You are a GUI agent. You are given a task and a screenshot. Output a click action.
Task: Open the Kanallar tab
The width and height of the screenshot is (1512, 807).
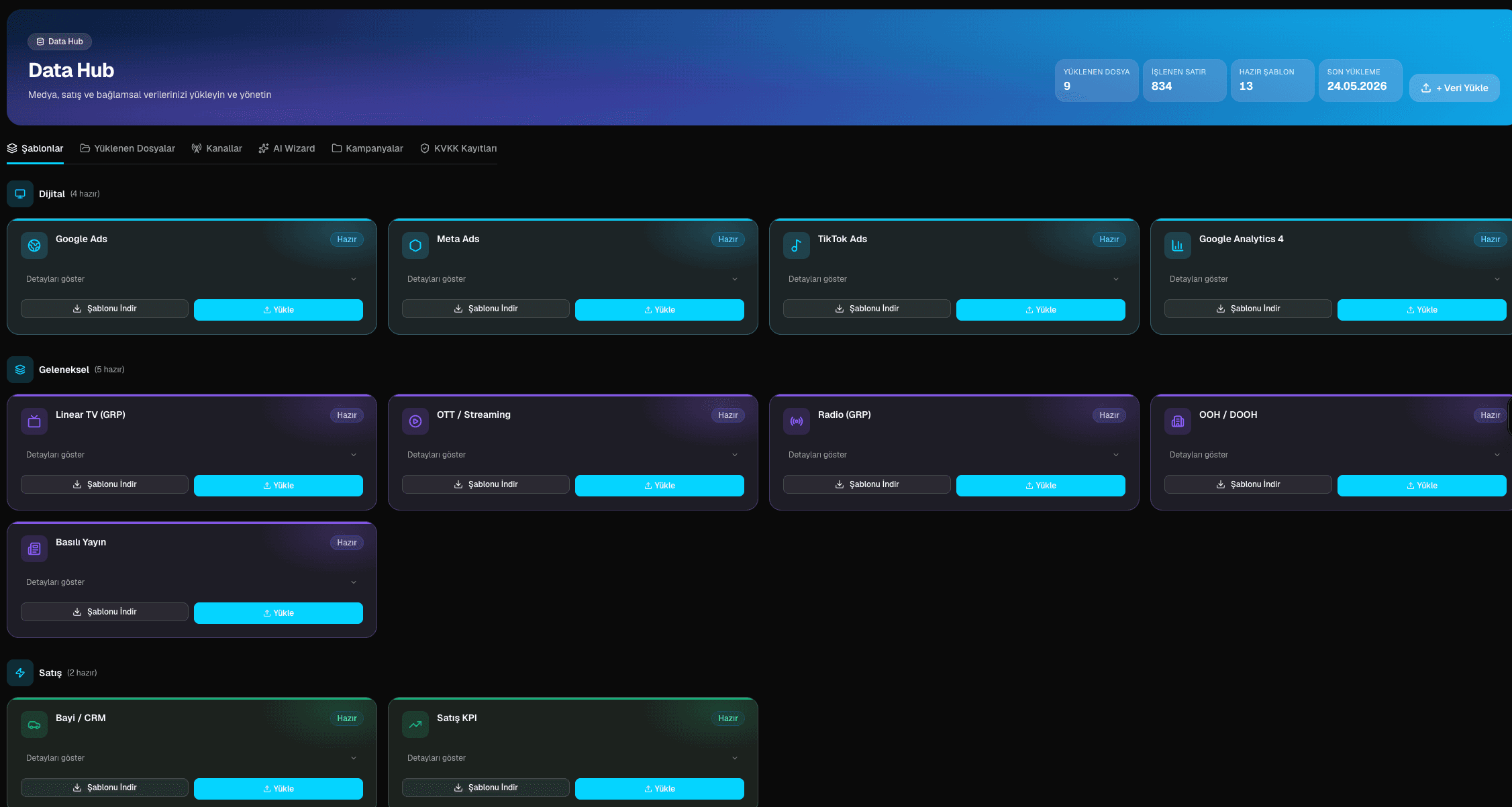click(x=217, y=148)
